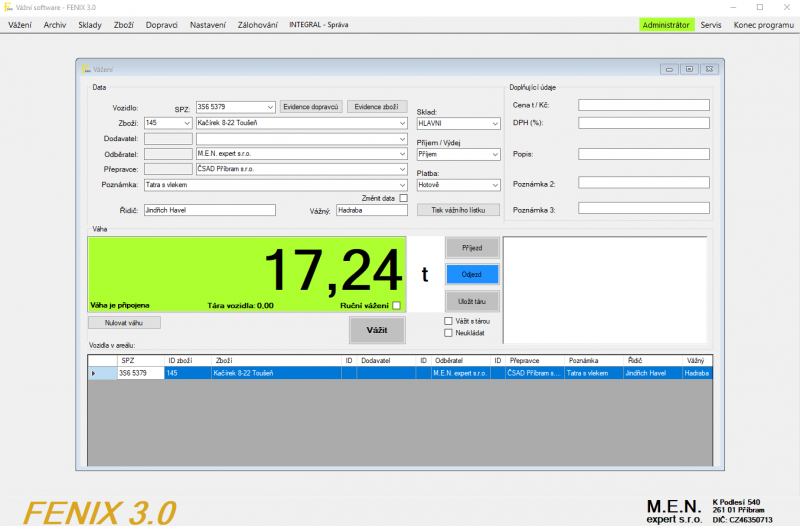
Task: Click the Nulovat váhu button
Action: click(x=124, y=323)
